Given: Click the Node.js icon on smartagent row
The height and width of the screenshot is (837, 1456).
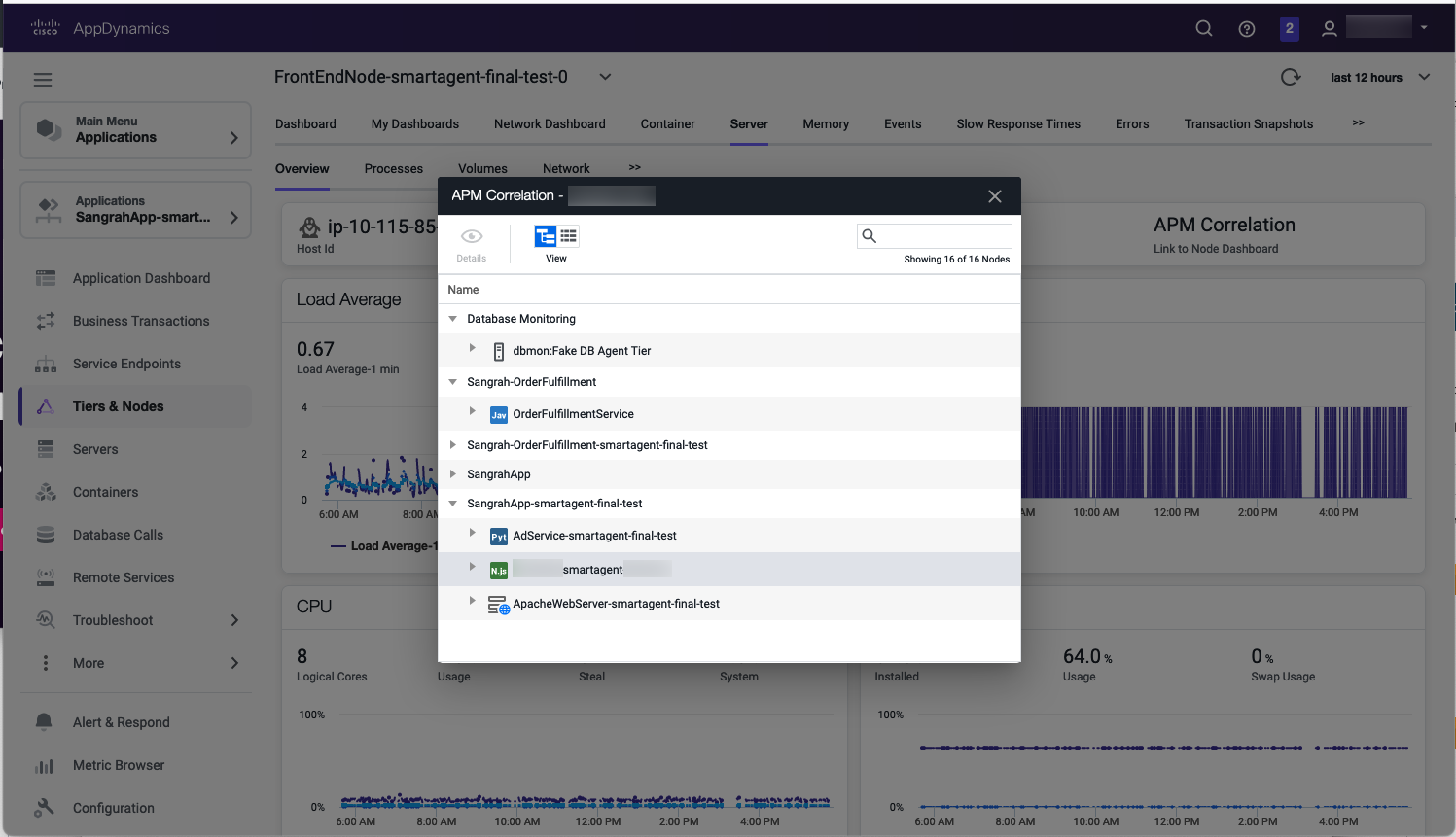Looking at the screenshot, I should pyautogui.click(x=499, y=571).
